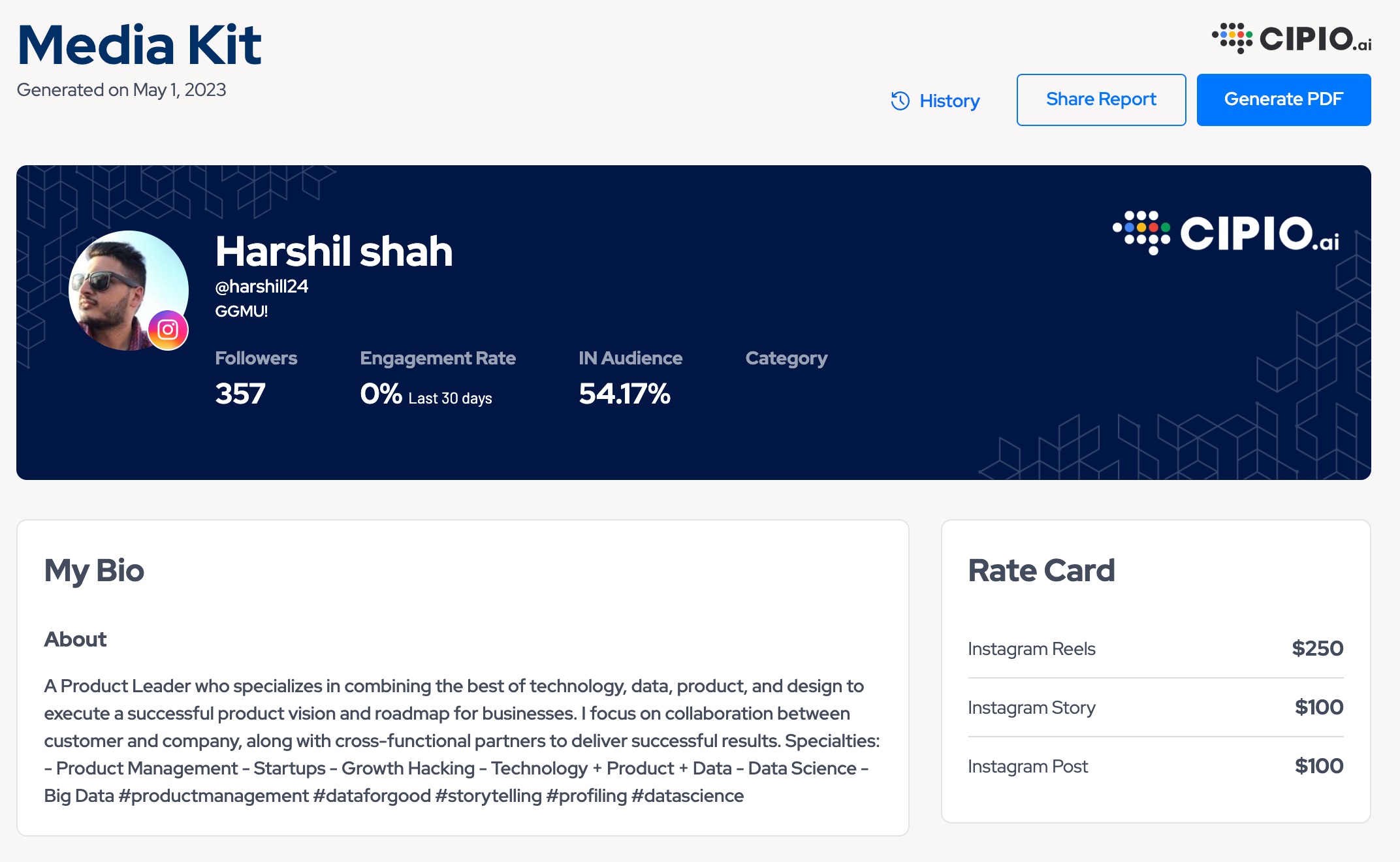Click the Harshil shah name heading
Image resolution: width=1400 pixels, height=862 pixels.
[334, 251]
